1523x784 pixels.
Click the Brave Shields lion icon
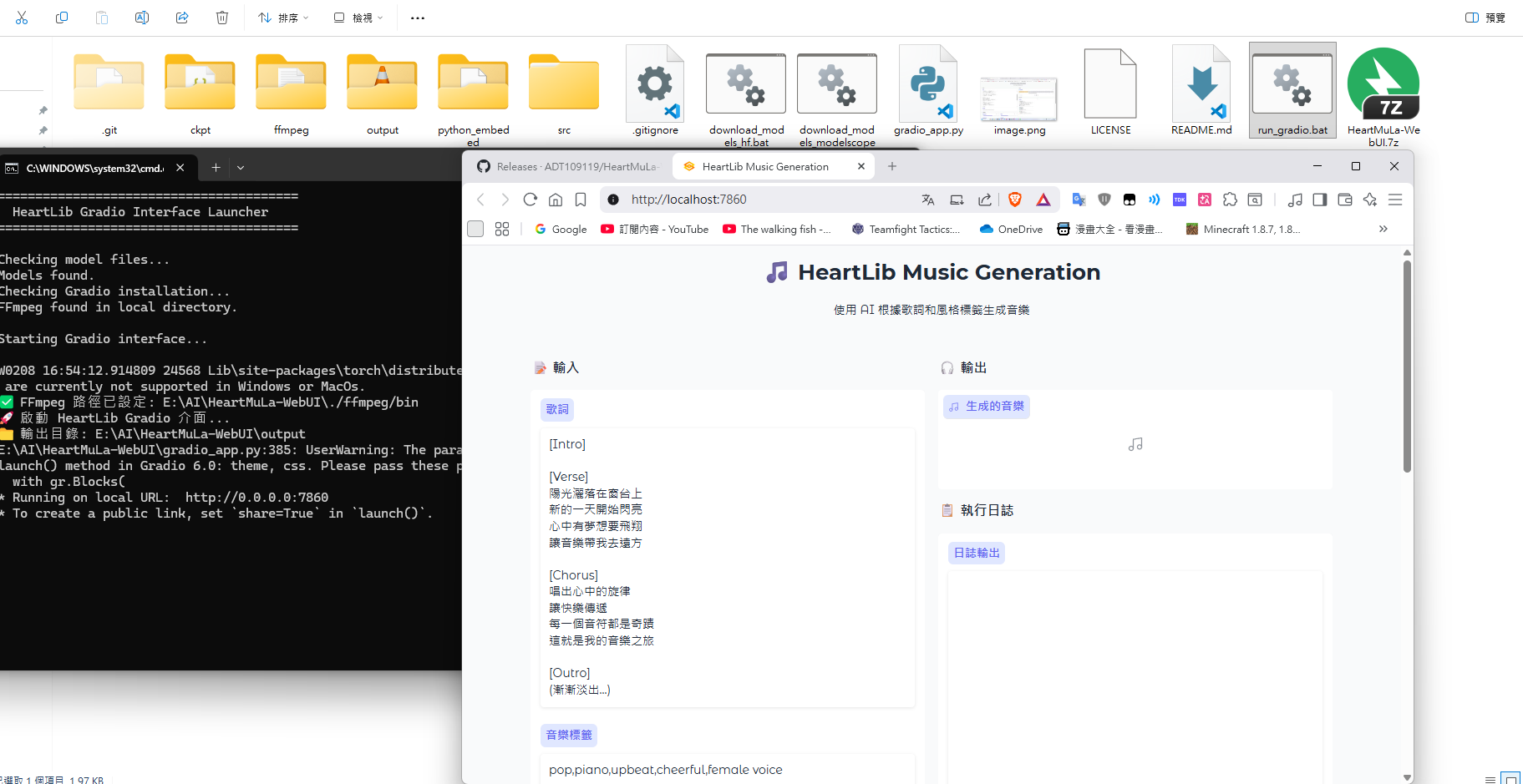[1015, 200]
